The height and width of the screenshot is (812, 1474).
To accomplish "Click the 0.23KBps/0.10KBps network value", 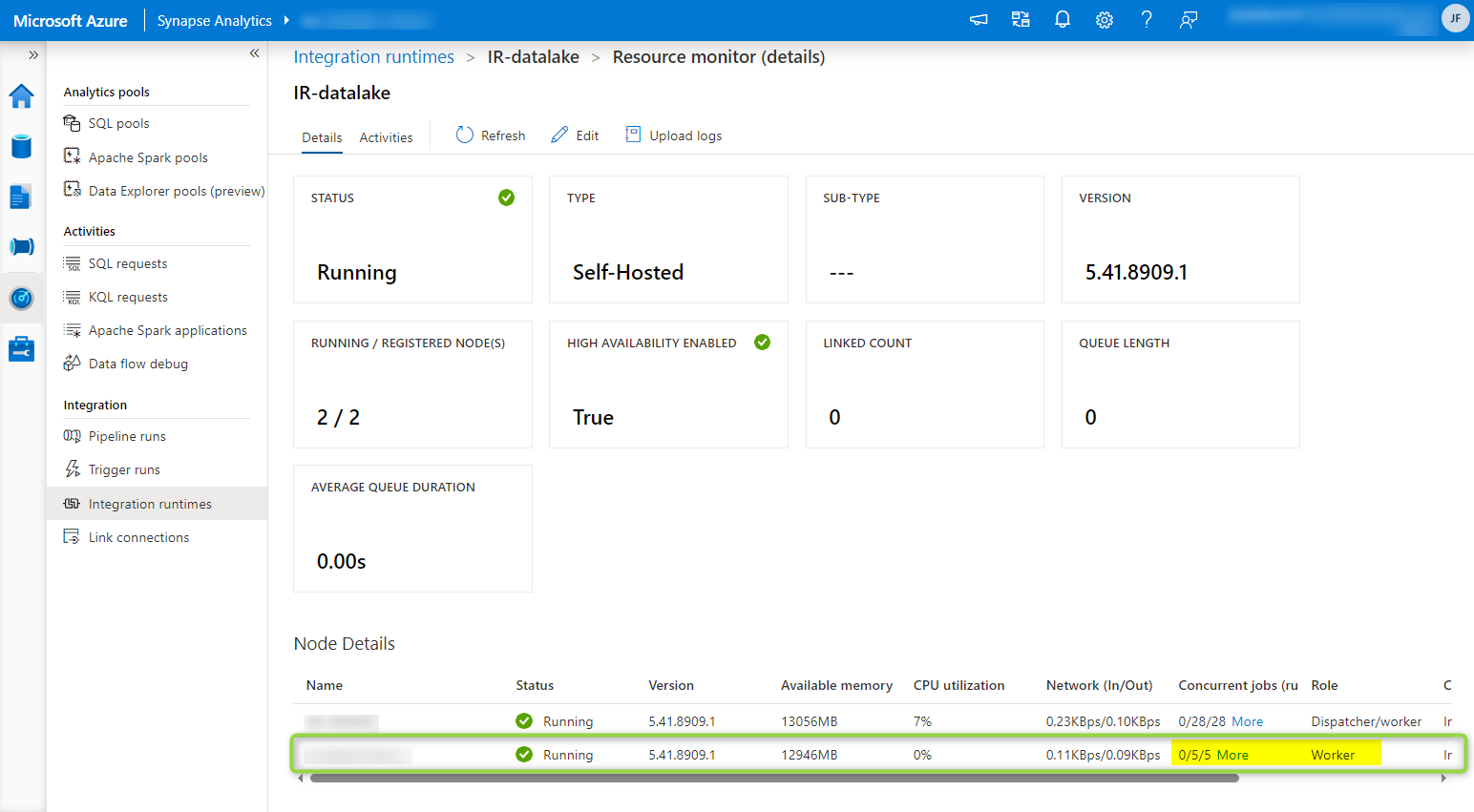I will point(1104,721).
